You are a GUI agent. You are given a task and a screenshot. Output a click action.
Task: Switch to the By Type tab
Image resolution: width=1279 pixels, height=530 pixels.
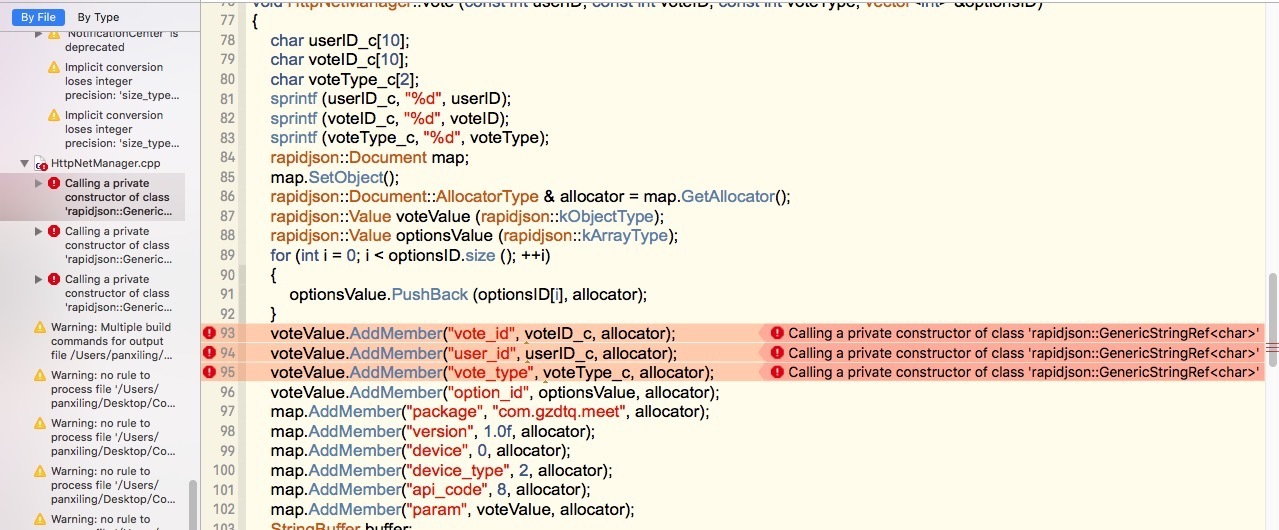(x=98, y=17)
